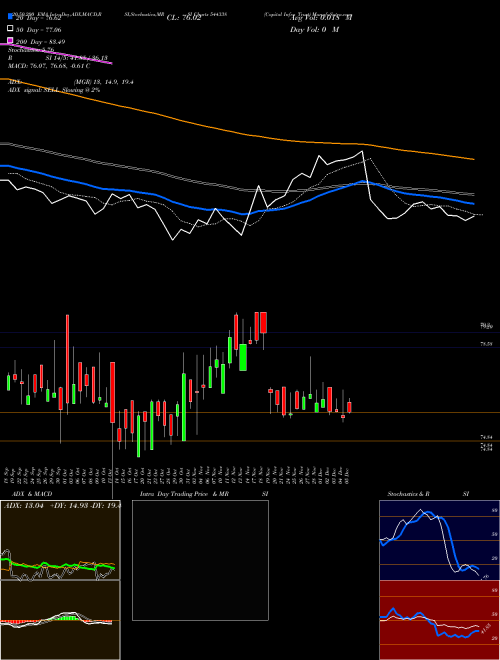500x660 pixels.
Task: Click the magenta 200 Day EMA legend swatch
Action: pos(10,41)
